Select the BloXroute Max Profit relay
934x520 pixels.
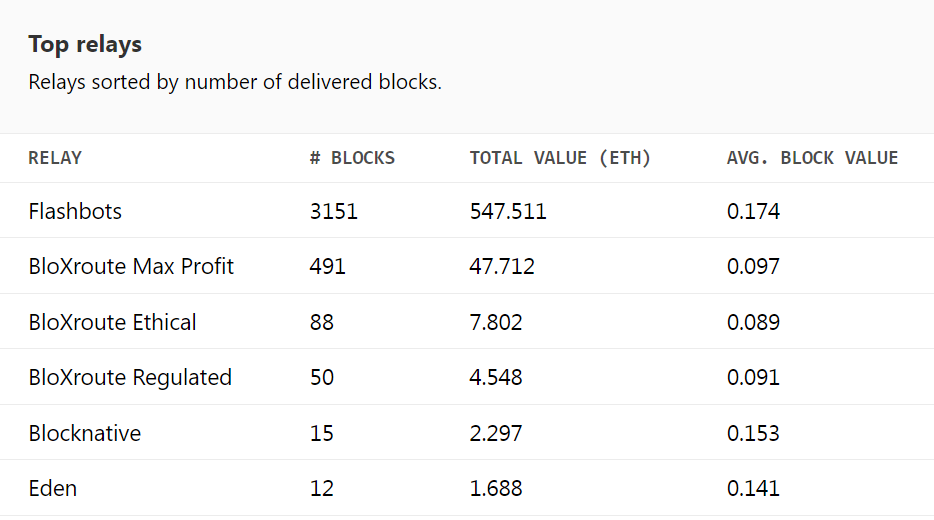coord(131,267)
